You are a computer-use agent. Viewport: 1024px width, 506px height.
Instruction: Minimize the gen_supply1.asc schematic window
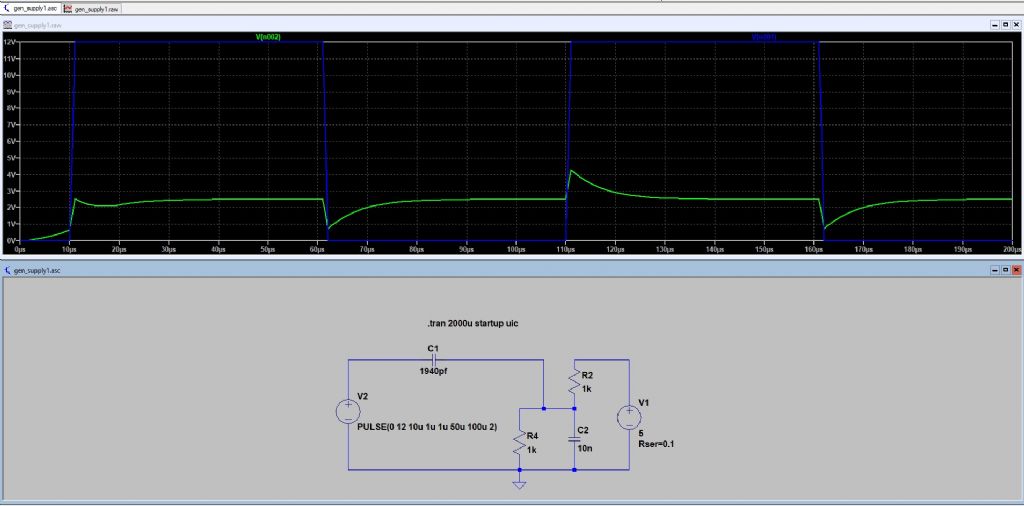pyautogui.click(x=995, y=270)
